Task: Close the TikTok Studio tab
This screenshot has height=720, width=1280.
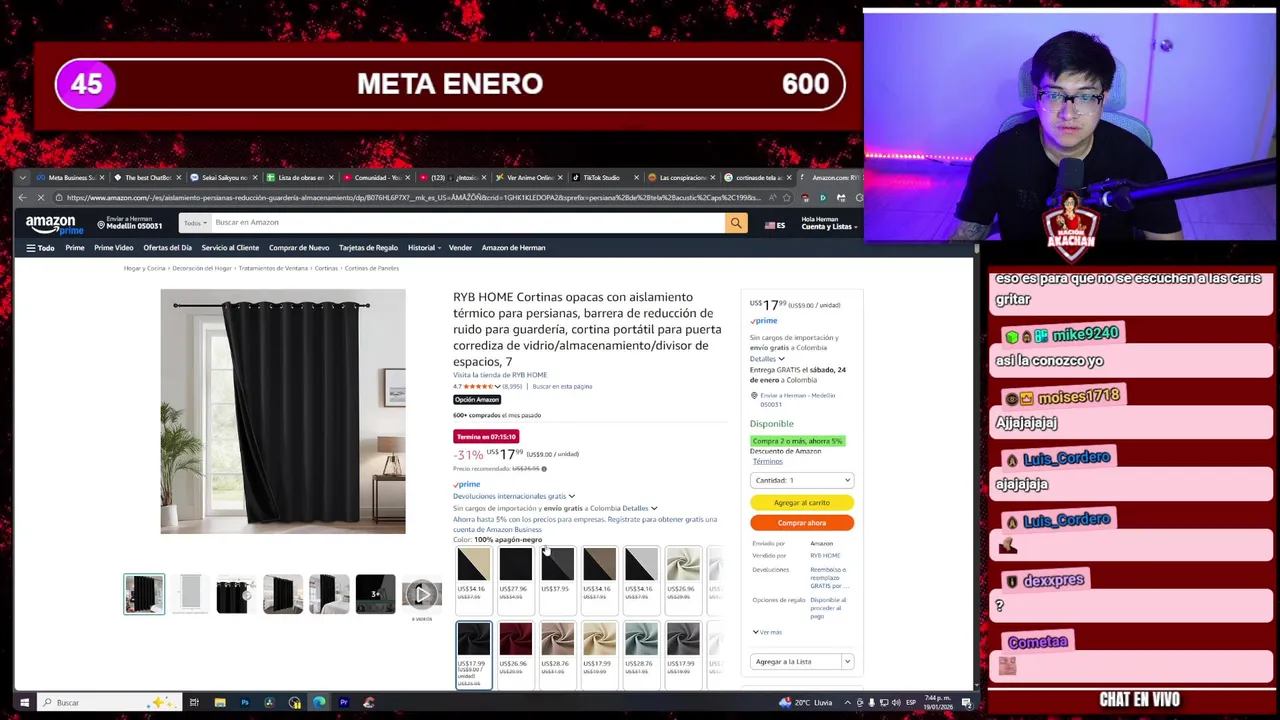Action: (x=635, y=178)
